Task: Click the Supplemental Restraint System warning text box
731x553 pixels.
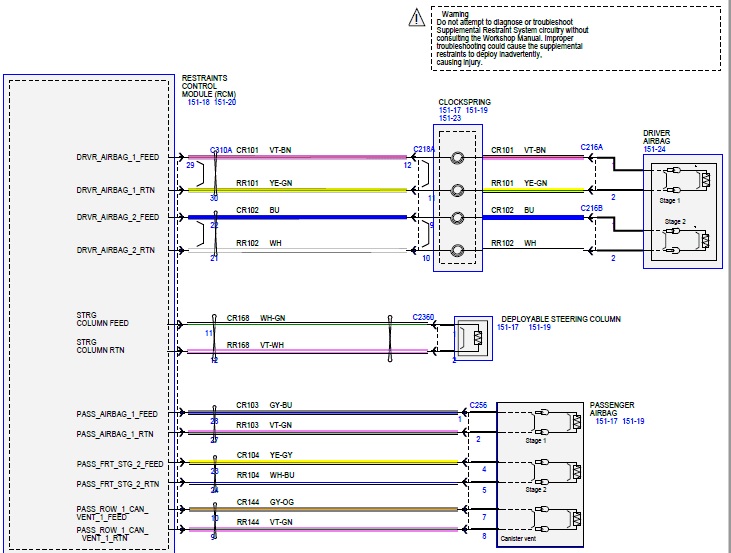Action: pyautogui.click(x=576, y=39)
